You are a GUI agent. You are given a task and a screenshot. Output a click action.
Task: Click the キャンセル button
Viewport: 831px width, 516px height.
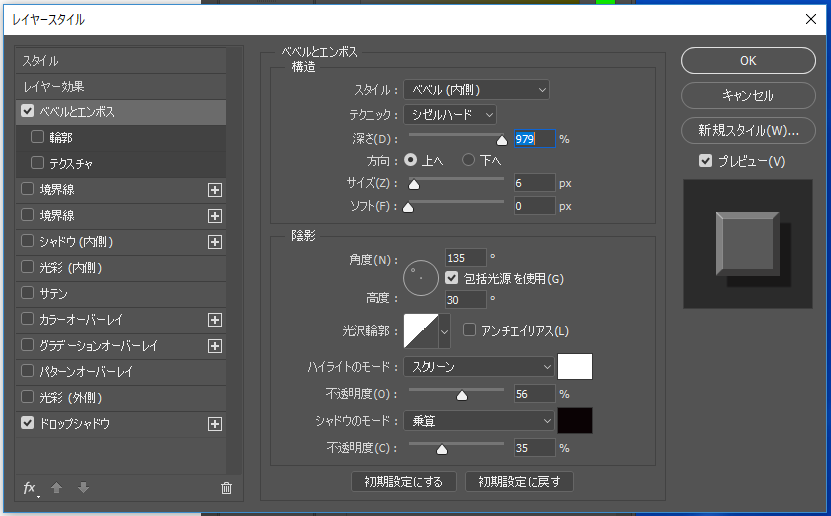(x=748, y=95)
